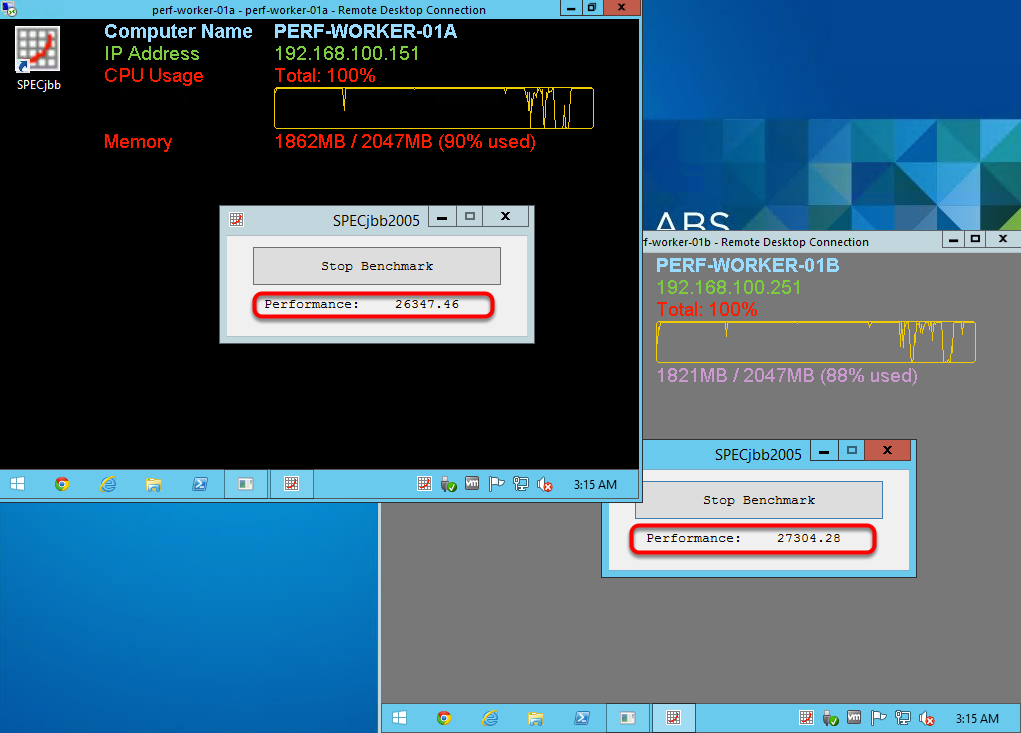Click SPECjbb tray icon in perf-worker-01b
This screenshot has height=733, width=1021.
[x=806, y=717]
